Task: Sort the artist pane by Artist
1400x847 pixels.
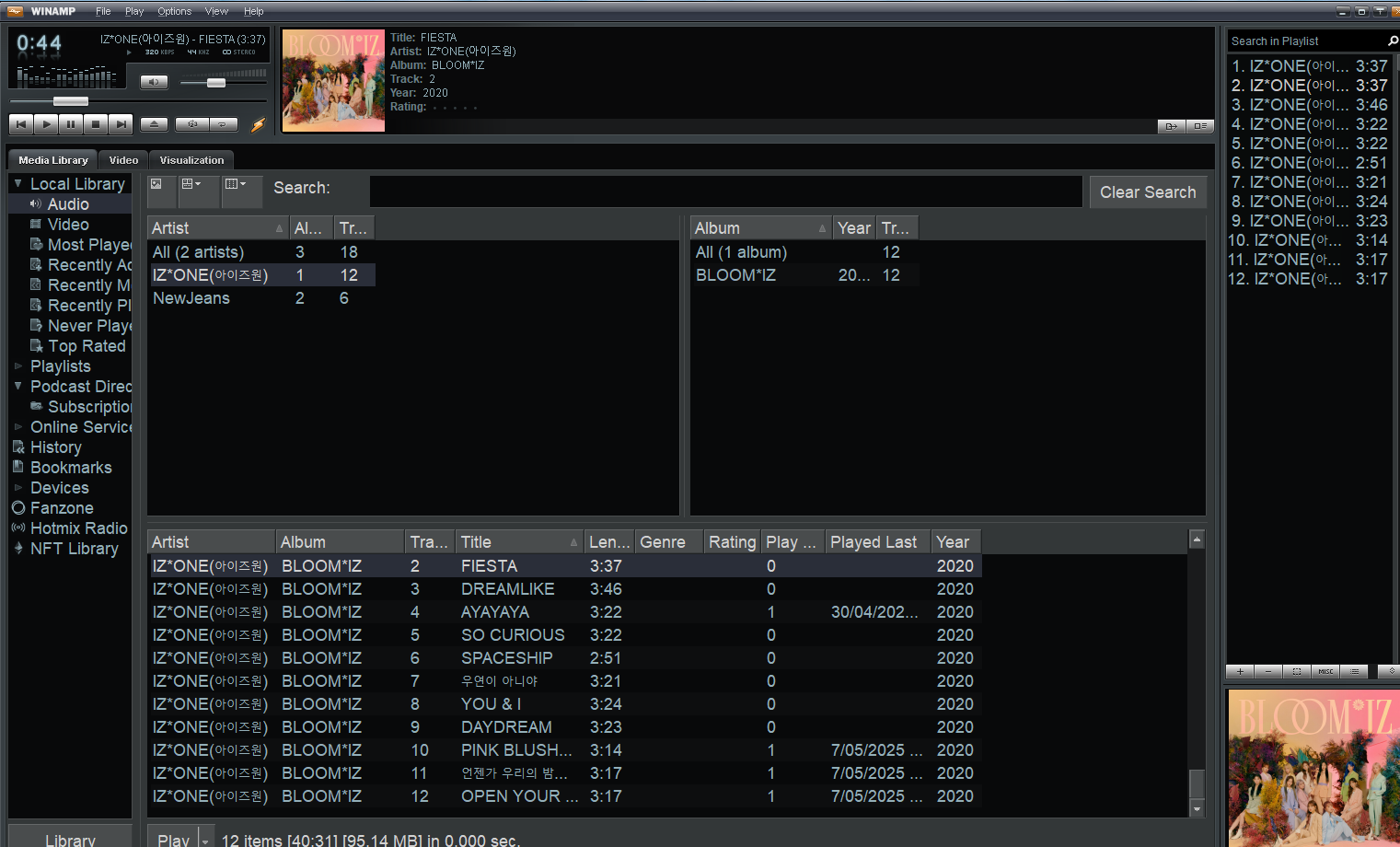Action: [x=217, y=228]
